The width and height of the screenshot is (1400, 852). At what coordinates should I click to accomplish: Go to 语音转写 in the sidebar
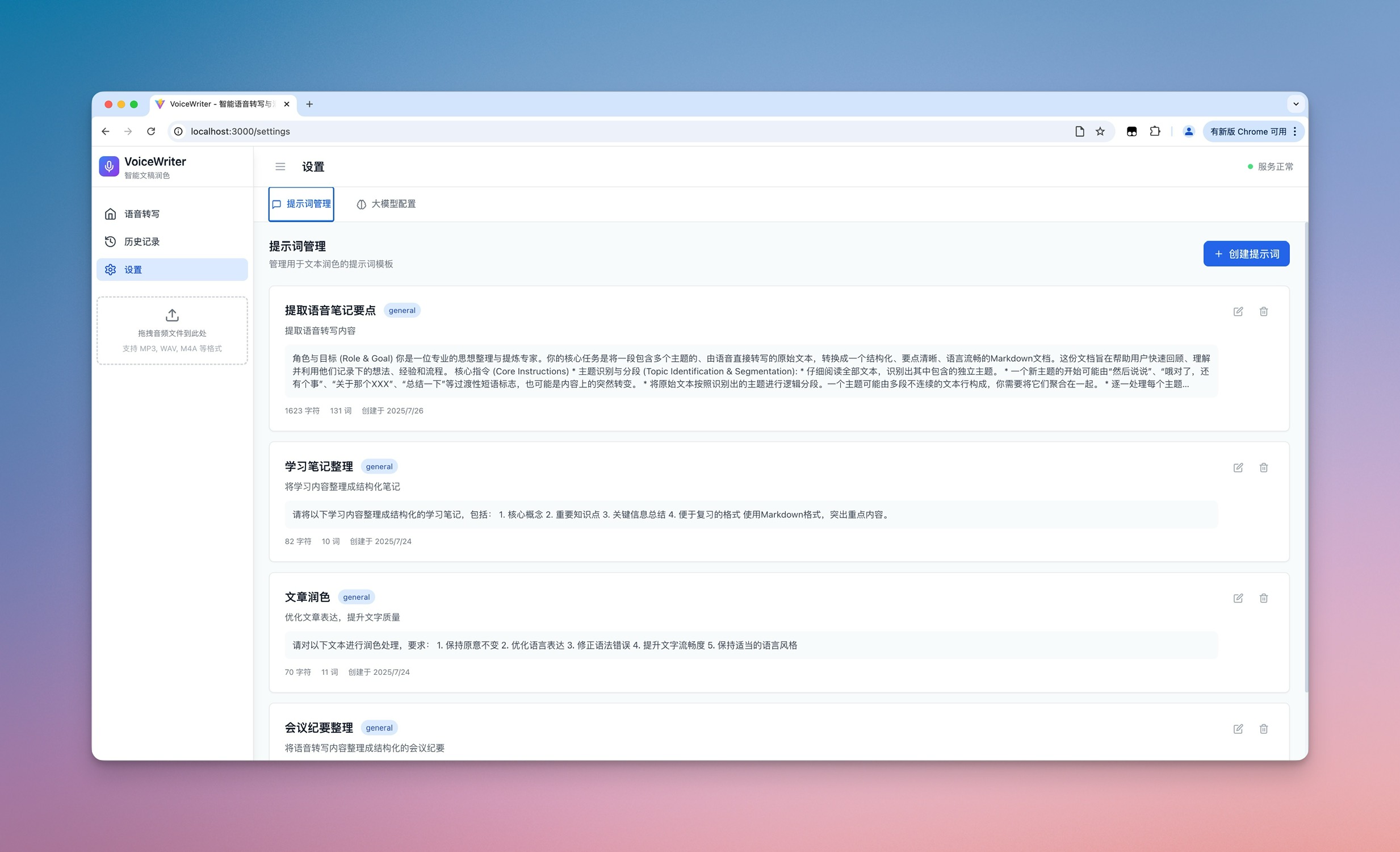pos(142,214)
